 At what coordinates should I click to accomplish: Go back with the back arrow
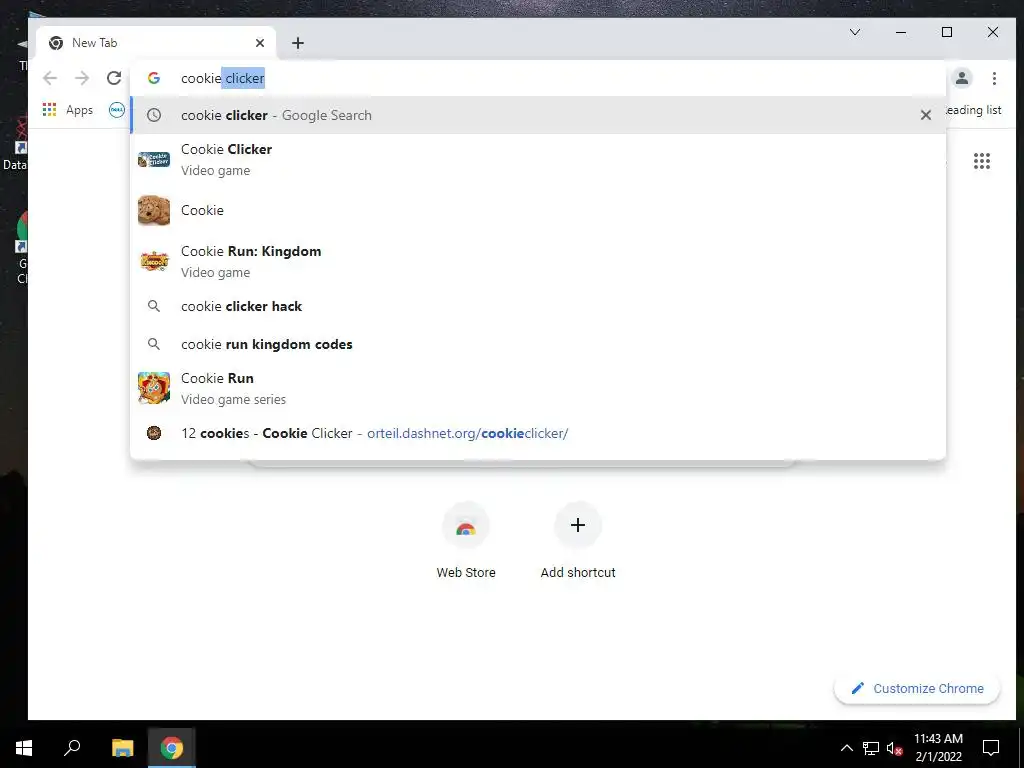pyautogui.click(x=50, y=78)
